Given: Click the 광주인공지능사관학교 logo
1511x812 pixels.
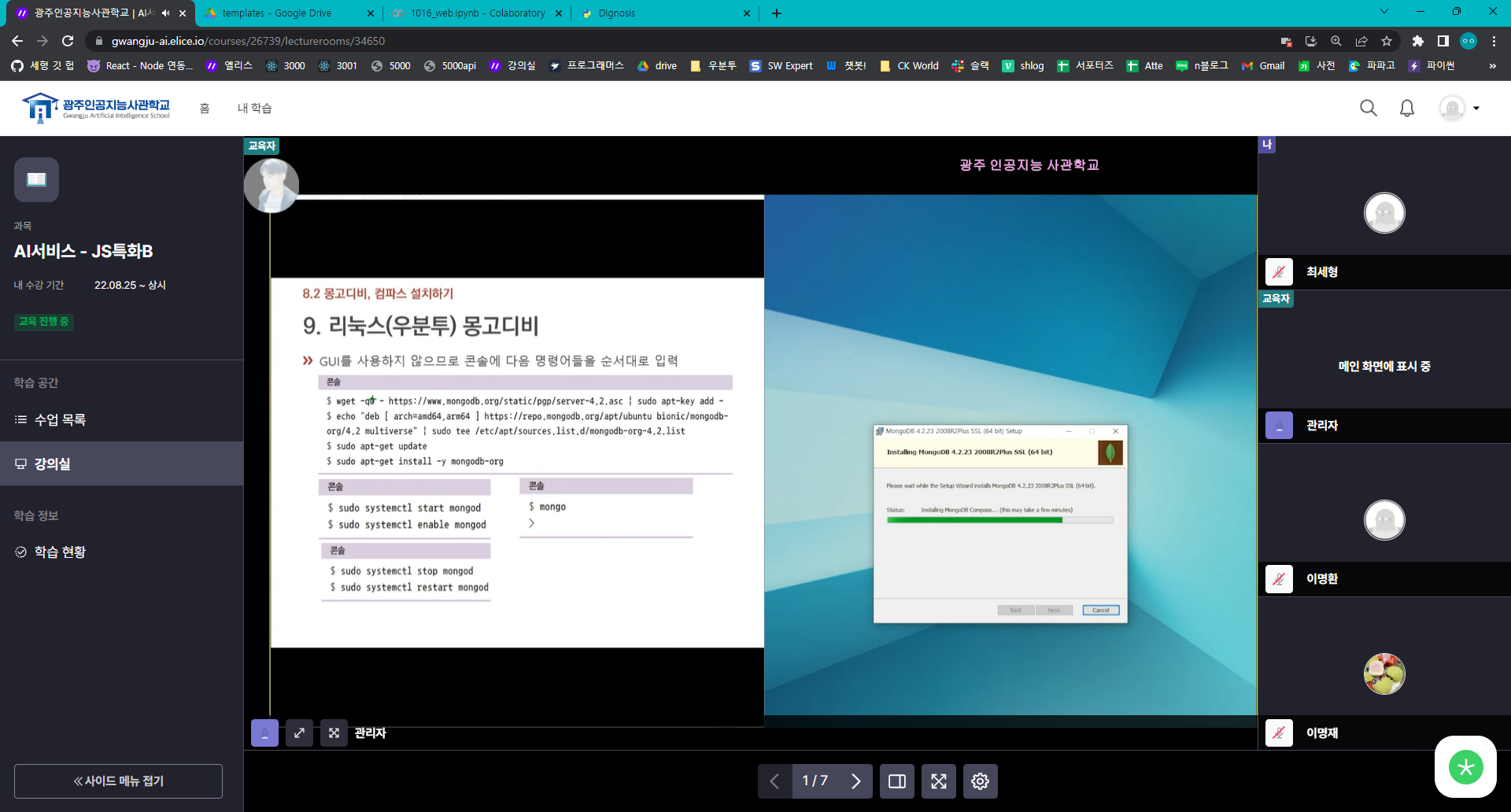Looking at the screenshot, I should click(x=95, y=108).
